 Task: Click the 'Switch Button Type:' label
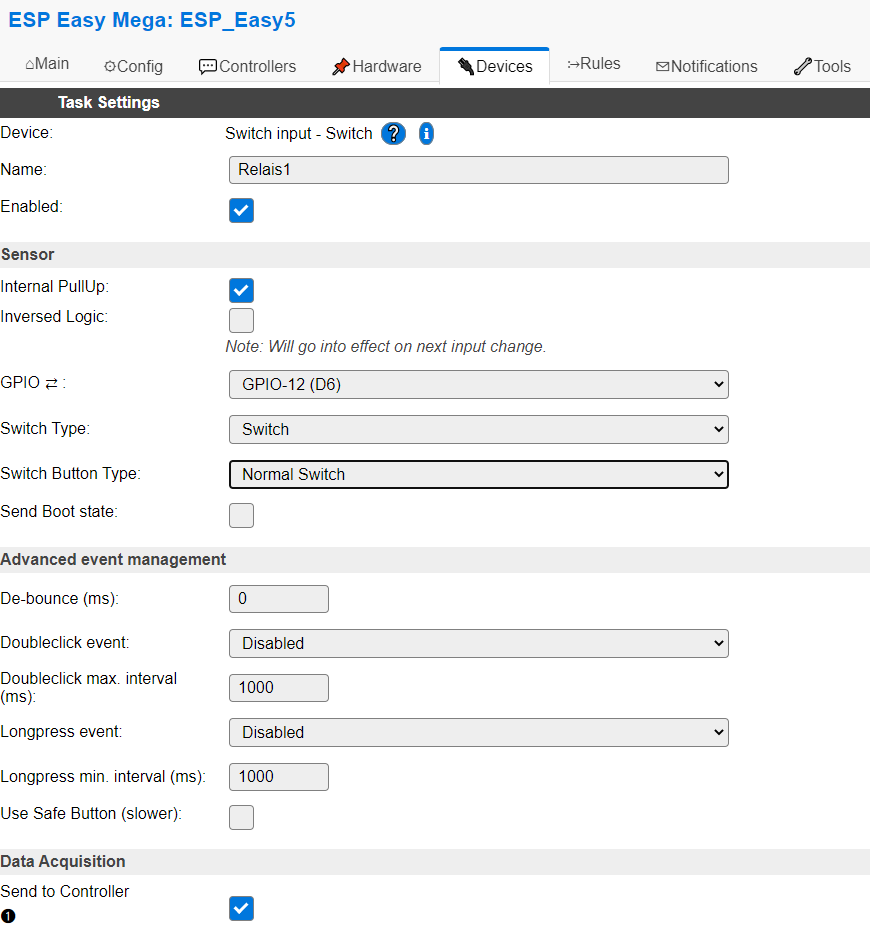[71, 474]
